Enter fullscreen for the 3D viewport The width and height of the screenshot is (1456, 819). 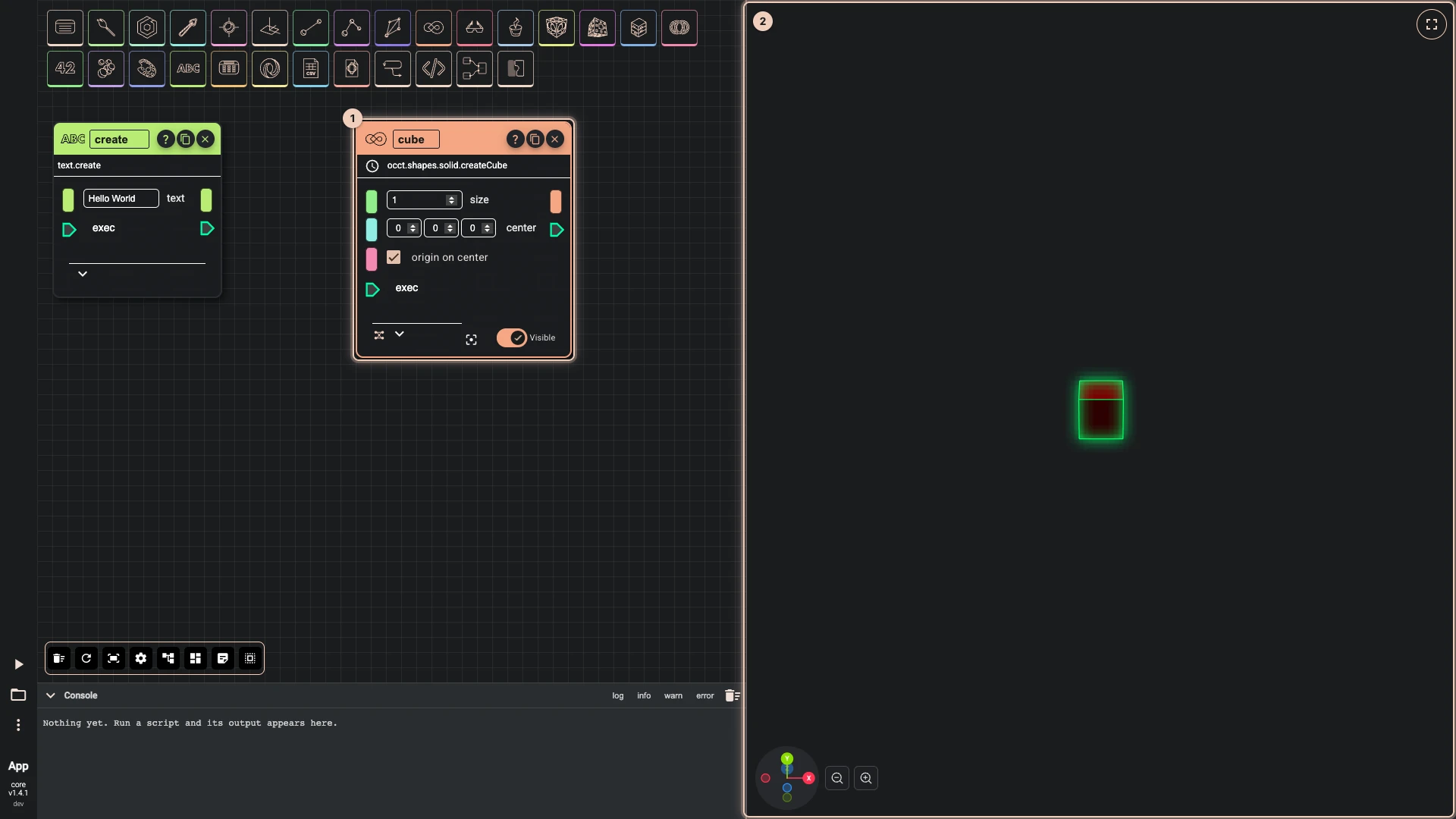[1432, 24]
